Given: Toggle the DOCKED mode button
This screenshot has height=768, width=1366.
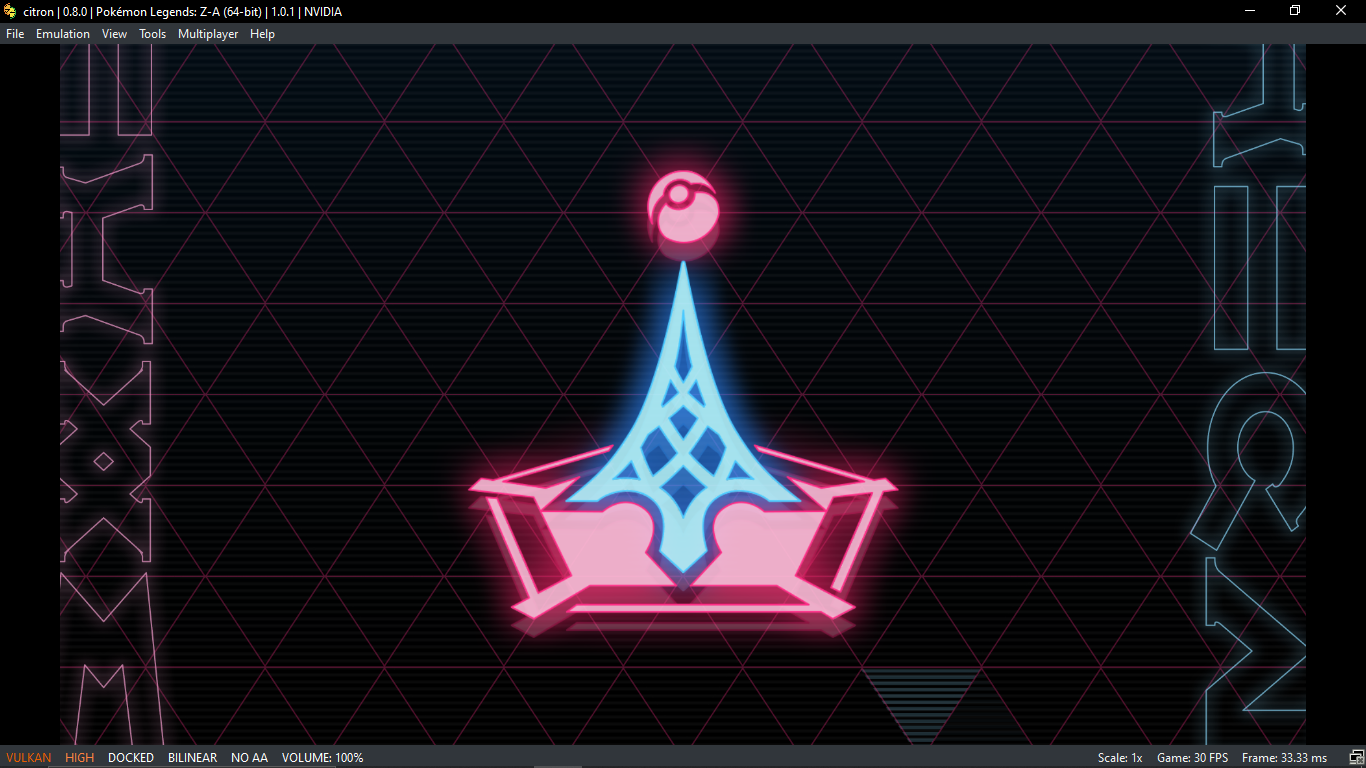Looking at the screenshot, I should coord(131,758).
